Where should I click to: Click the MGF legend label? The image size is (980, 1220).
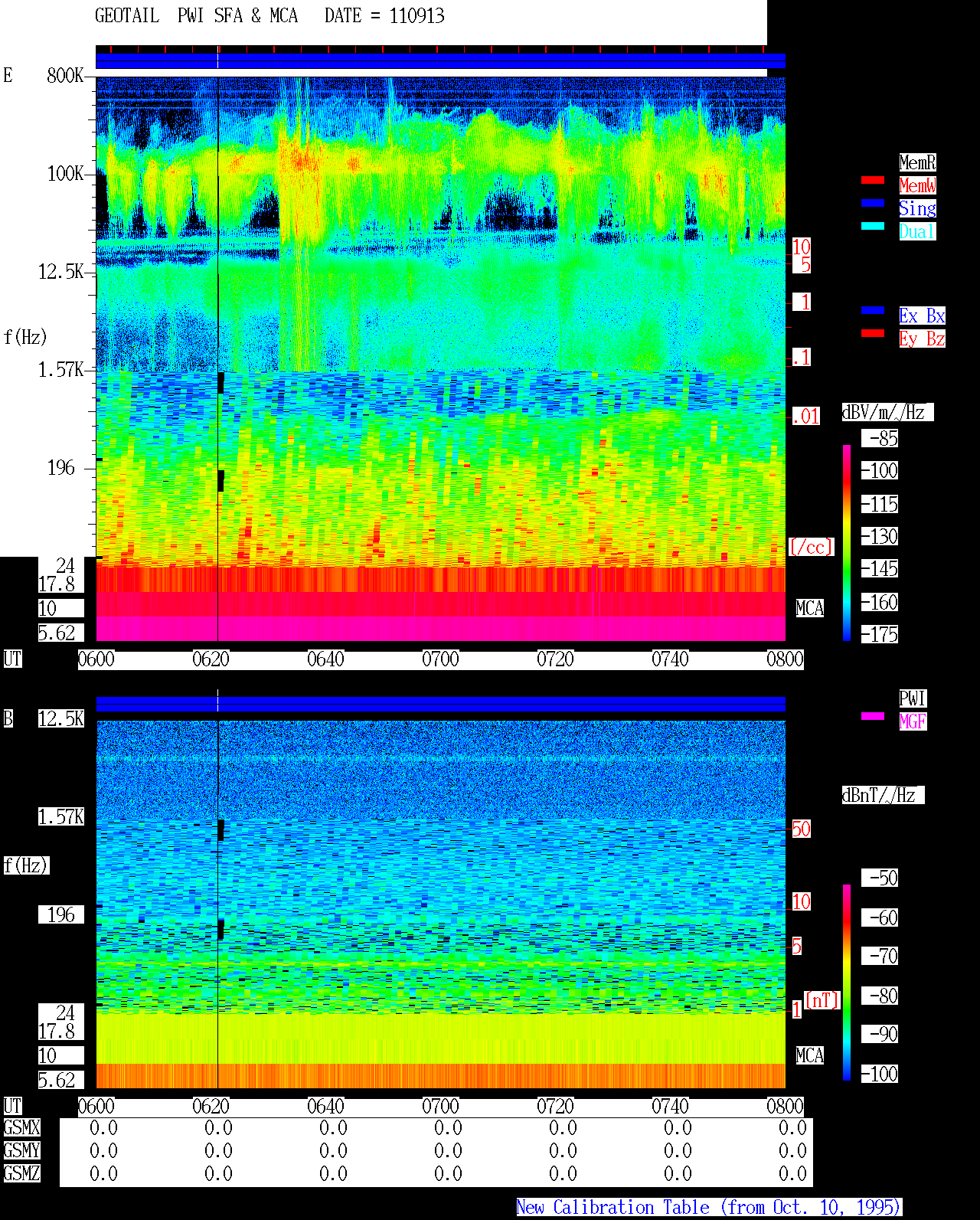(913, 721)
